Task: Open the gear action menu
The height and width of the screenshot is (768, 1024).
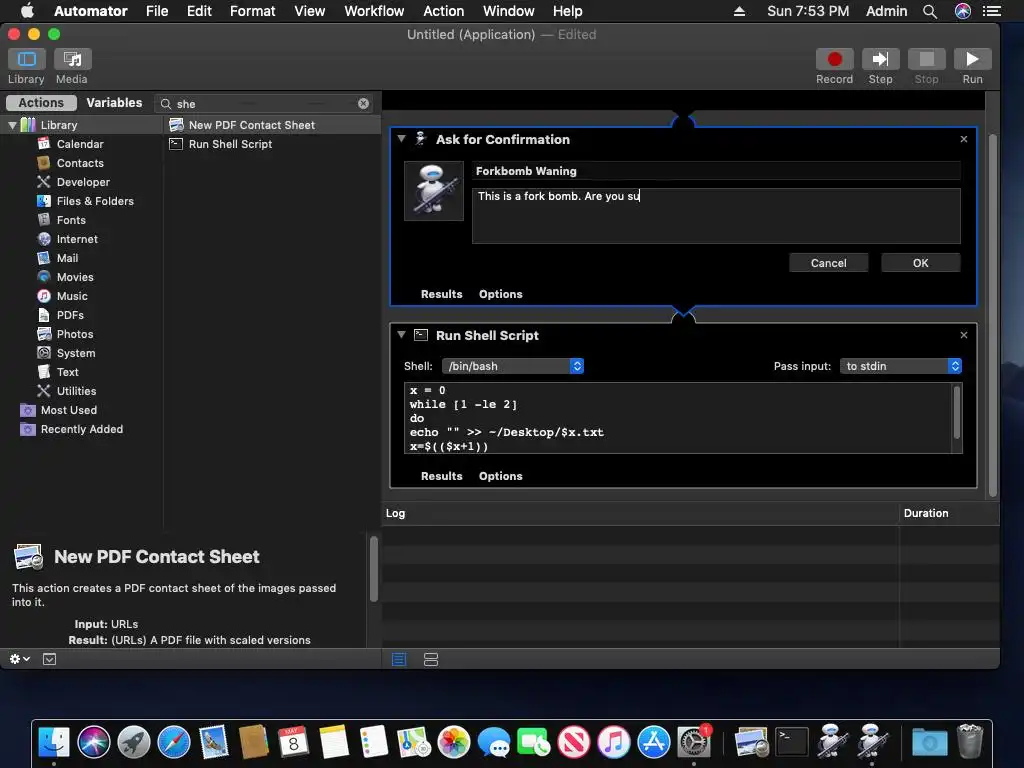Action: (x=20, y=659)
